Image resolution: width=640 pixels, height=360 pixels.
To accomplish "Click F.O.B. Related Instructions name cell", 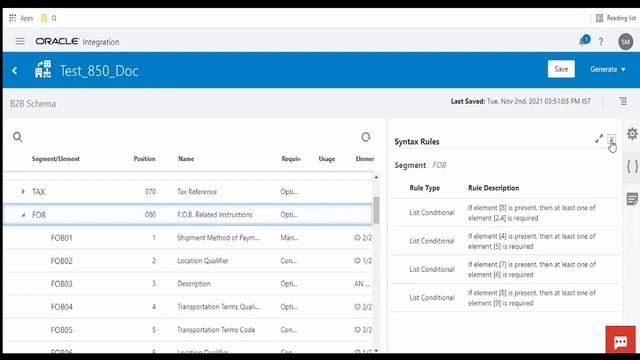I will pos(215,214).
